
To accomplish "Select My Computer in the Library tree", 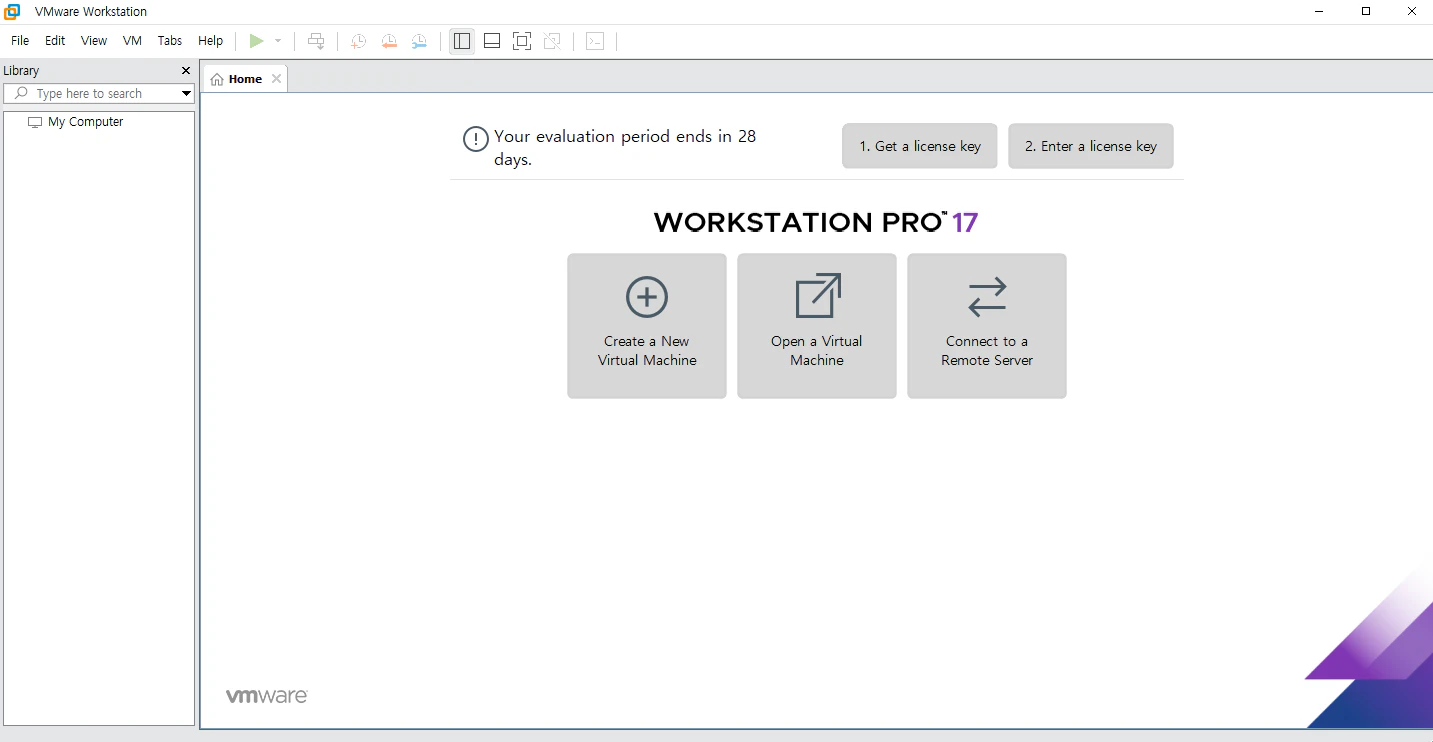I will (x=85, y=122).
